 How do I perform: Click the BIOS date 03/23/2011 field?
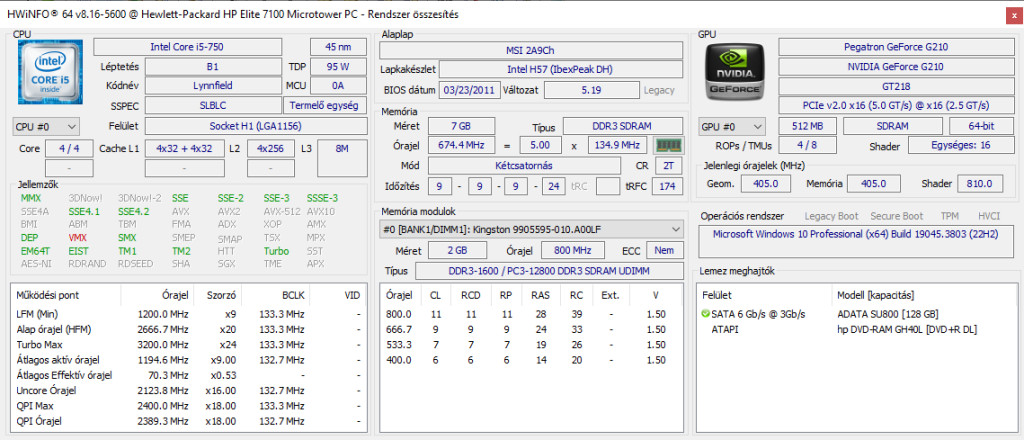470,90
